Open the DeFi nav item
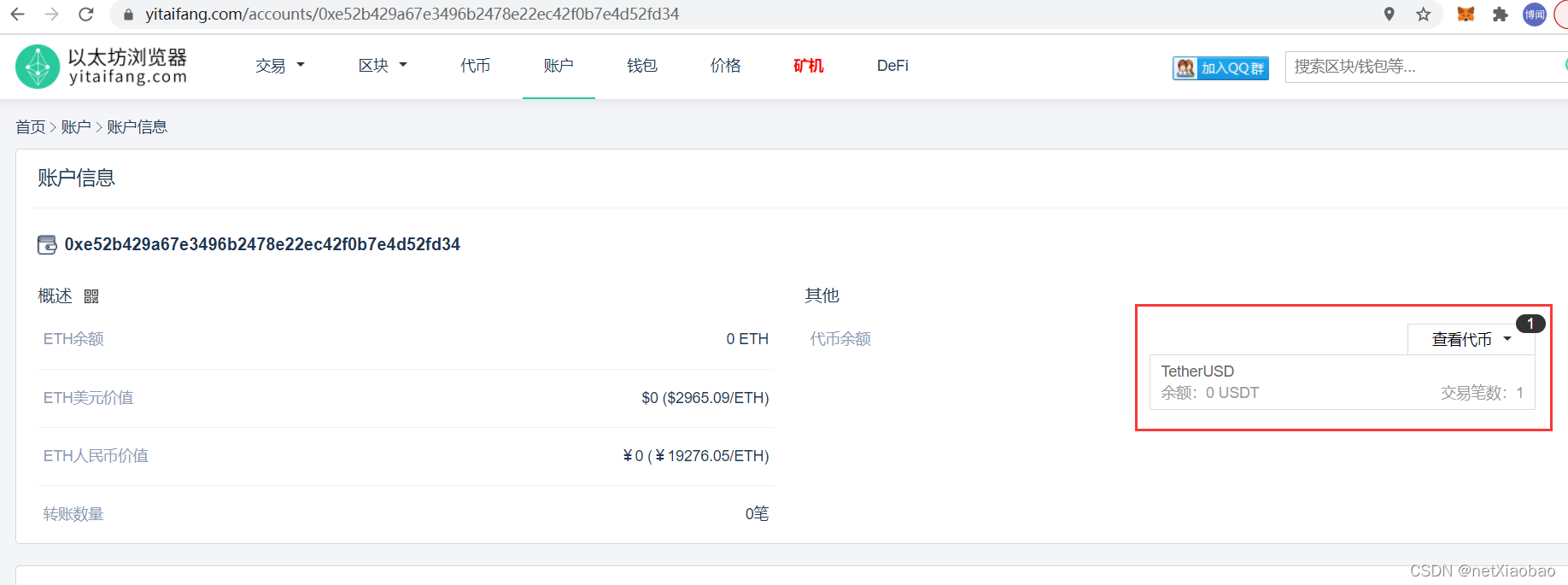The width and height of the screenshot is (1568, 585). tap(892, 66)
